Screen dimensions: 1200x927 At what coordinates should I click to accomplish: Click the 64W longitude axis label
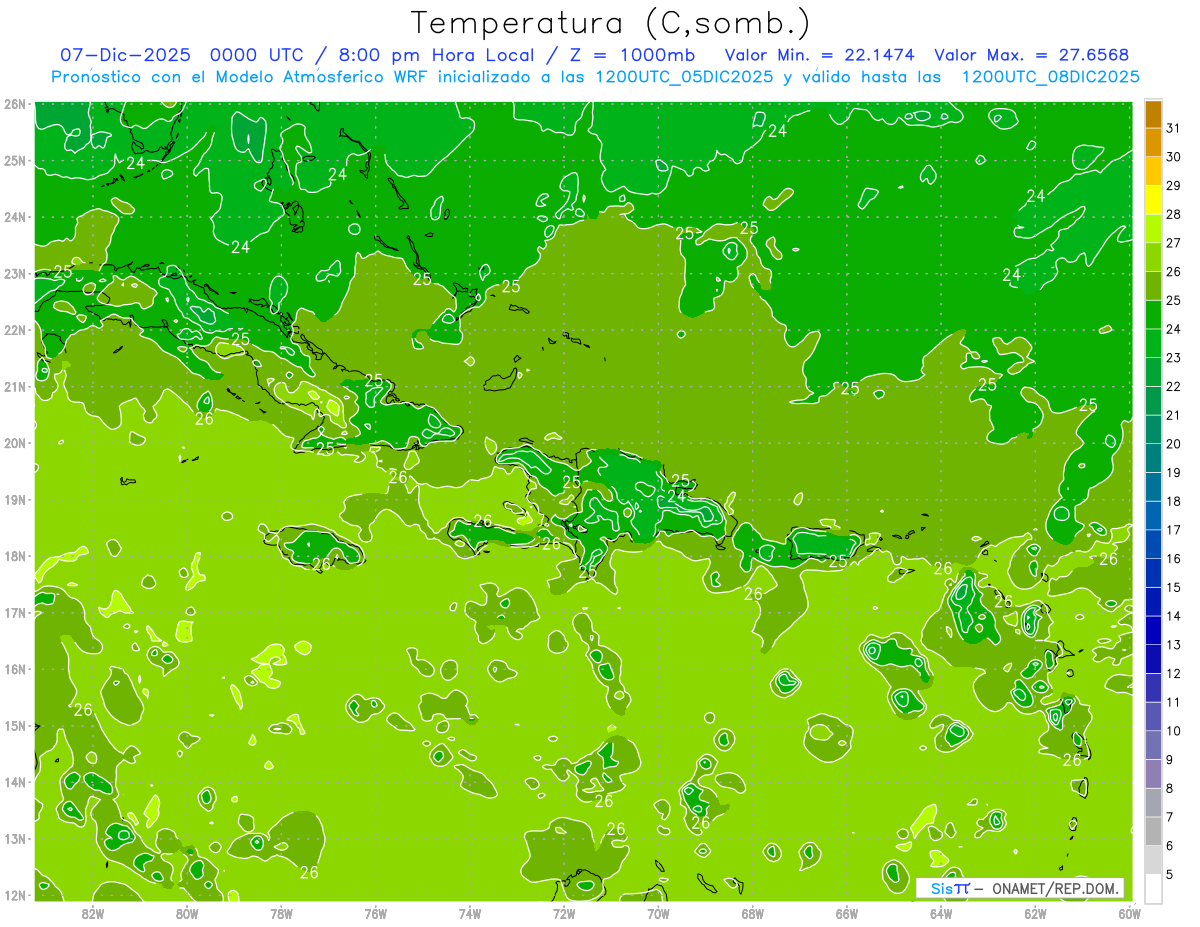click(941, 913)
